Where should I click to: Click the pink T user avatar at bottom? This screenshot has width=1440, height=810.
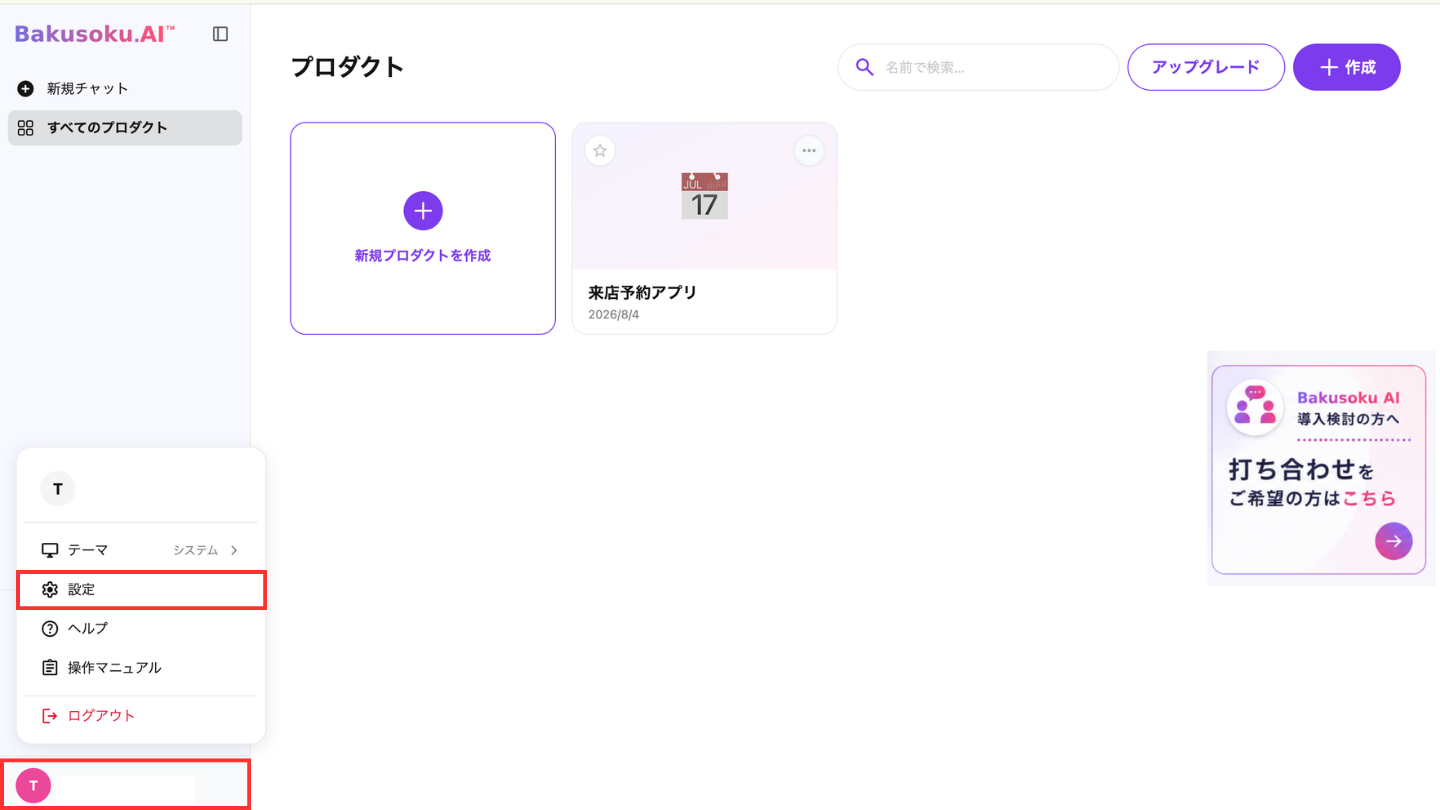pos(33,786)
